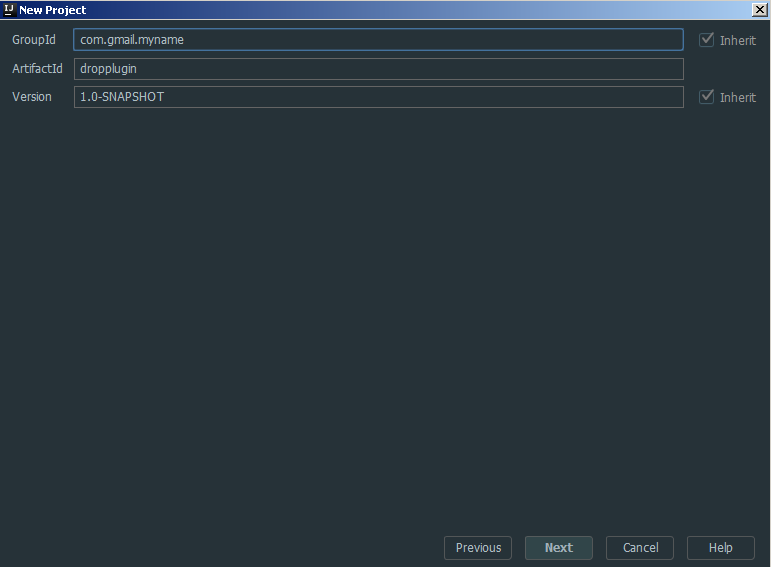Click the Version label
This screenshot has height=567, width=771.
click(x=31, y=97)
